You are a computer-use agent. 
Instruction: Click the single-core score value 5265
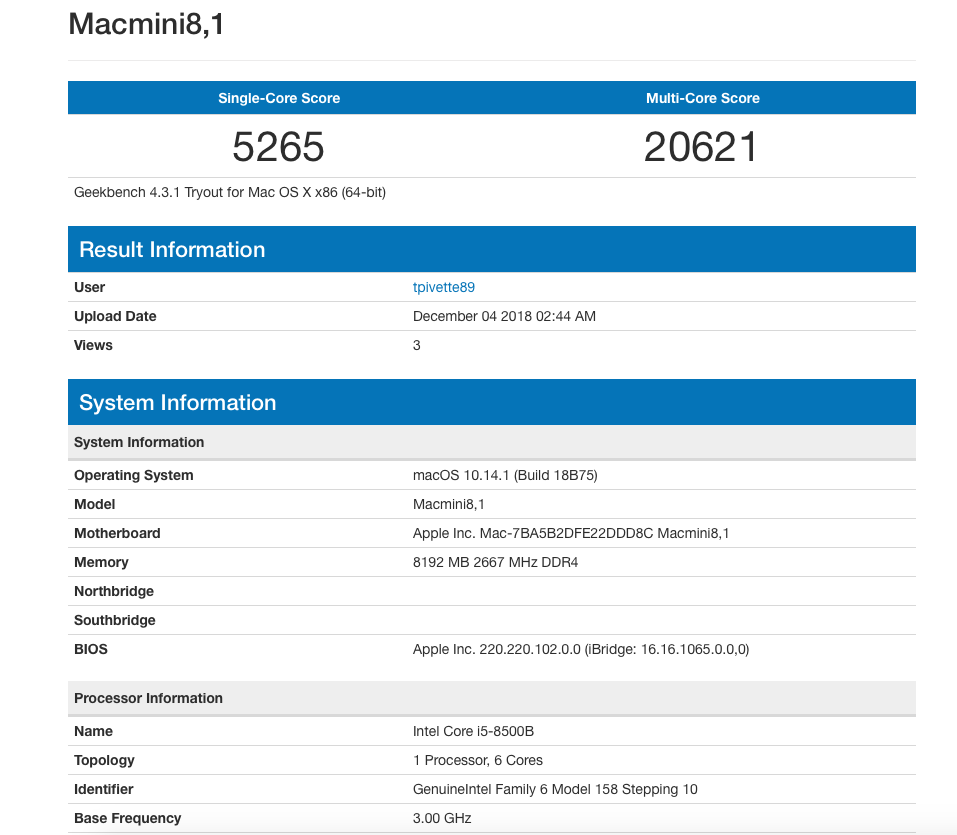point(278,146)
